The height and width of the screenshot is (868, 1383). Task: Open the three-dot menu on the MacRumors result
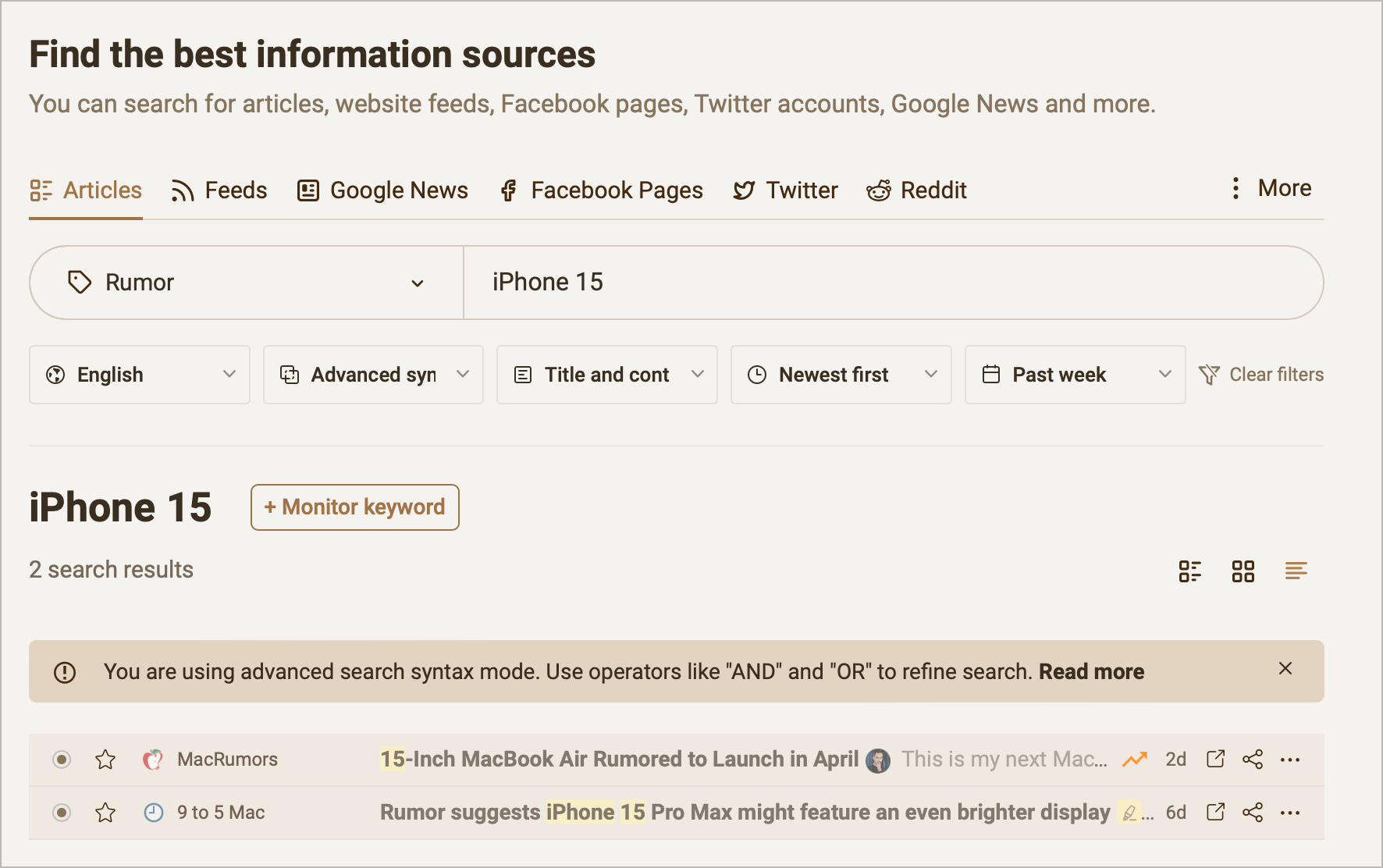[x=1290, y=759]
